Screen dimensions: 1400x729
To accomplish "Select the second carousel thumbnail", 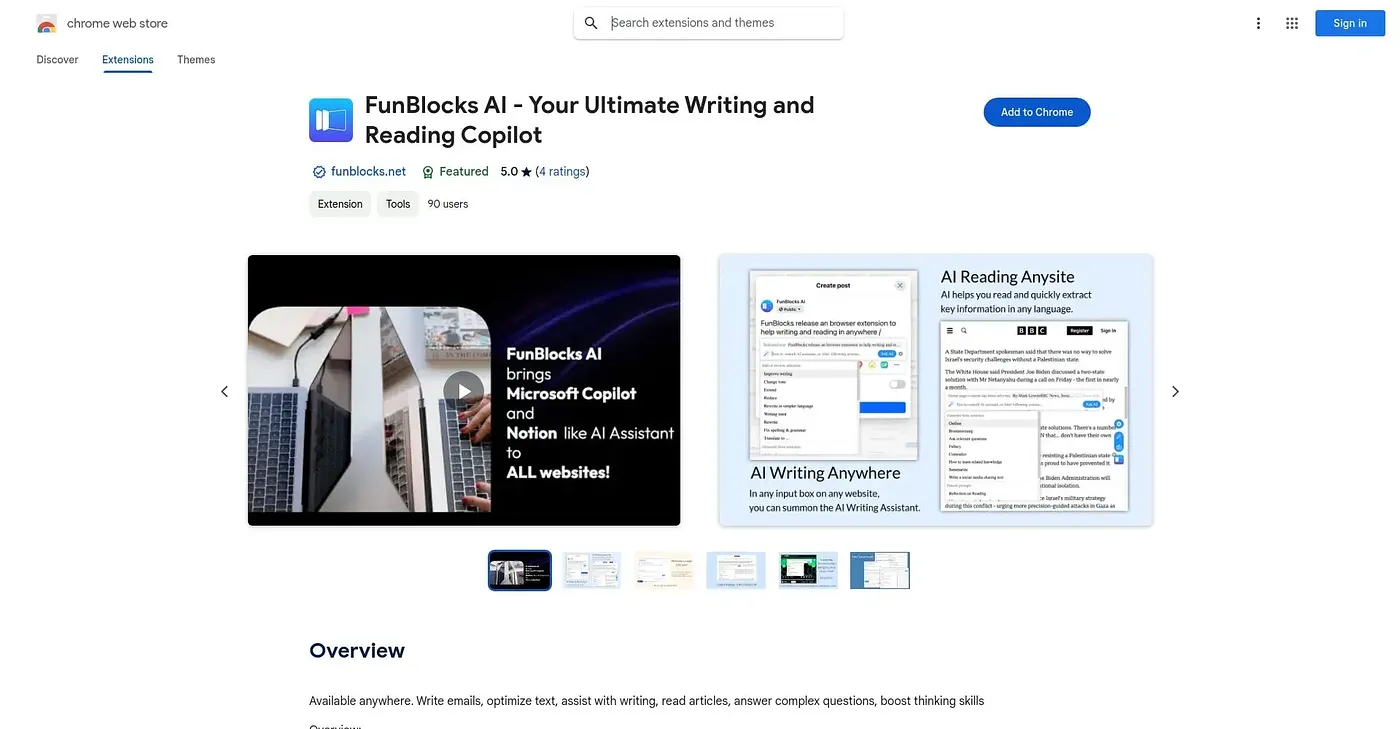I will pyautogui.click(x=592, y=571).
